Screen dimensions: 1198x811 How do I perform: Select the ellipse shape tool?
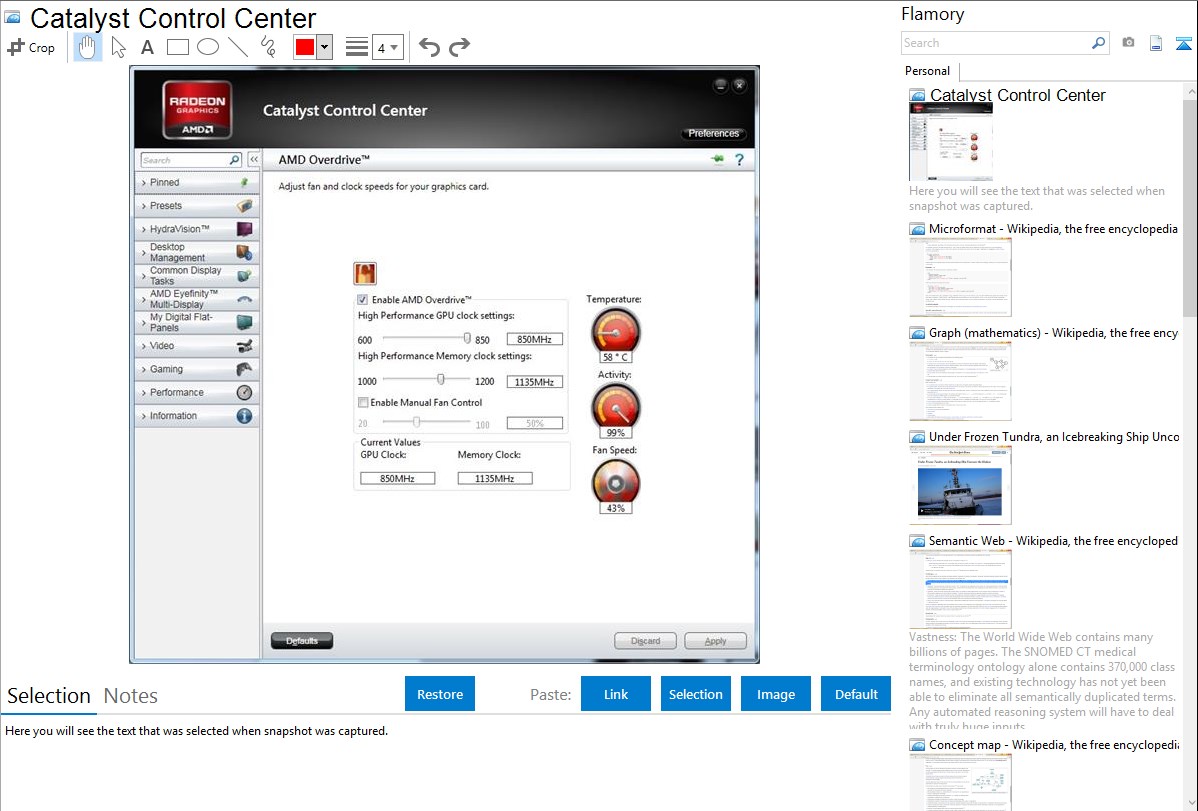(x=208, y=47)
